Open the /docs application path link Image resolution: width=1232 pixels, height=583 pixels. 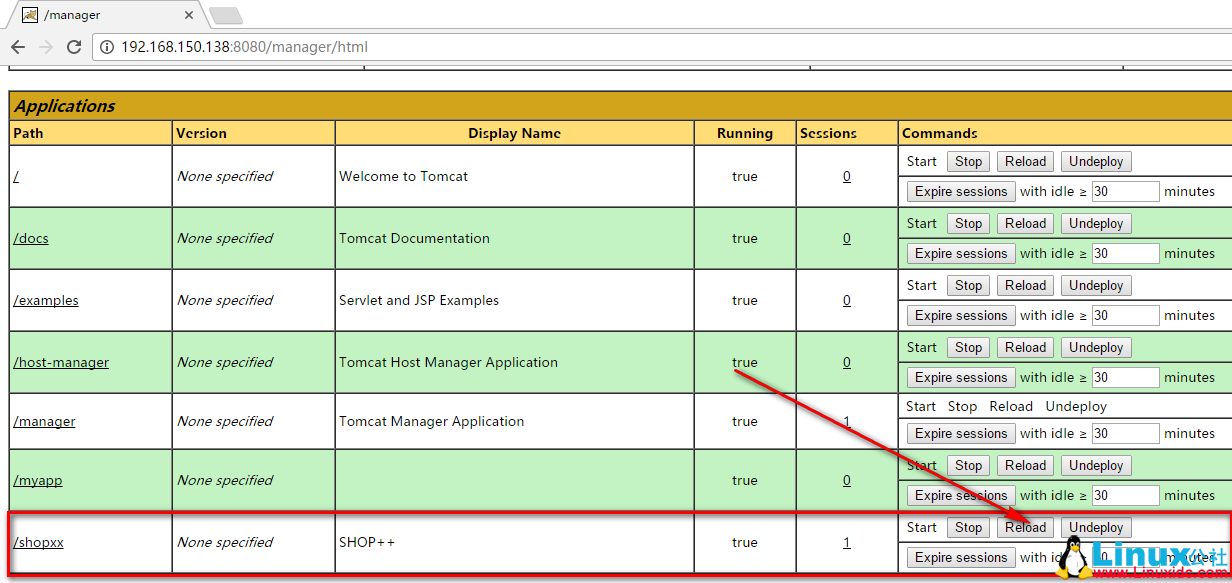pyautogui.click(x=31, y=238)
